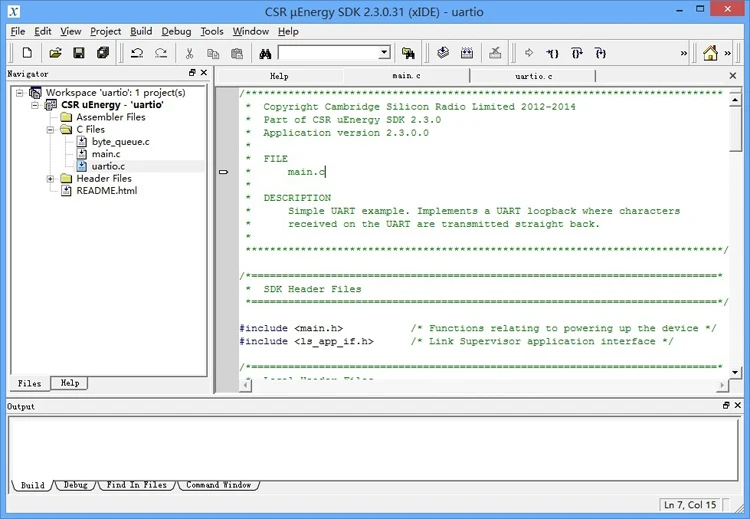Expand the debug toolbar overflow chevron
The height and width of the screenshot is (519, 750).
(684, 53)
